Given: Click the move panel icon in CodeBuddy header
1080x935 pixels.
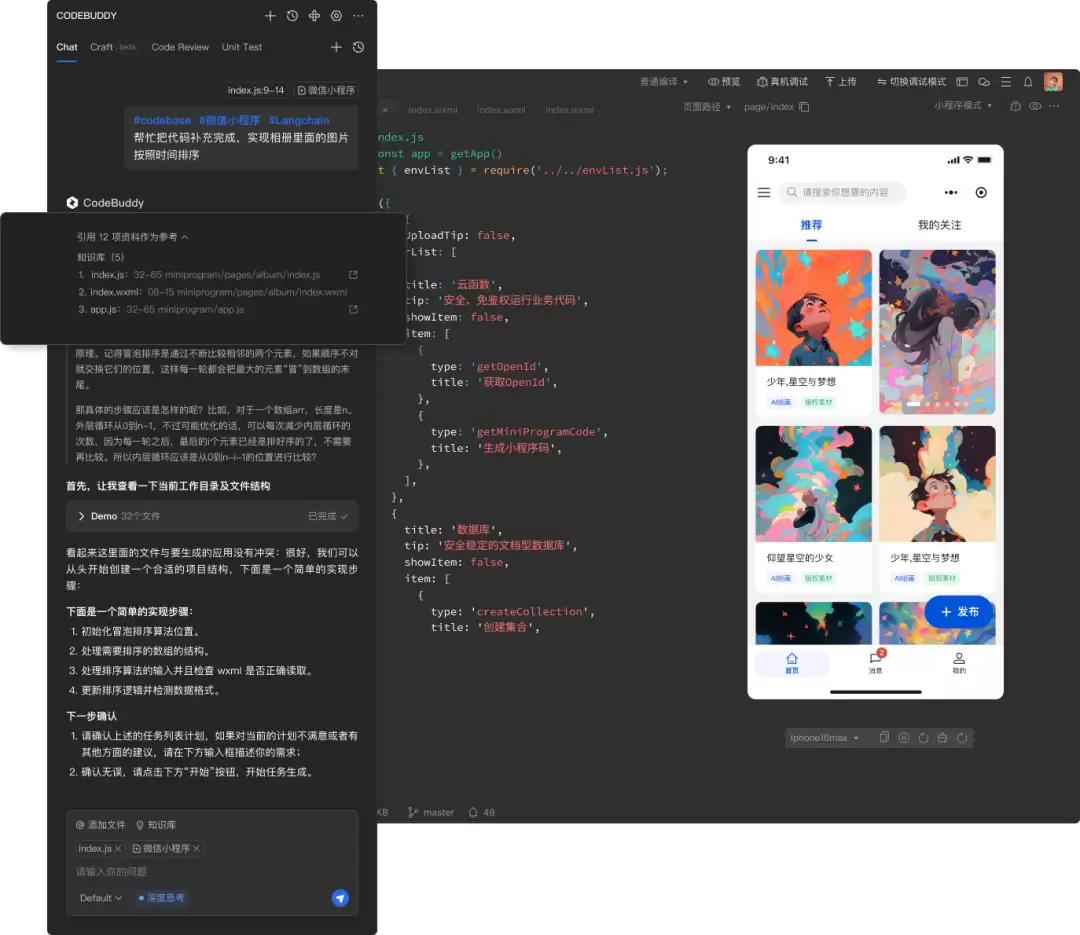Looking at the screenshot, I should pyautogui.click(x=314, y=15).
